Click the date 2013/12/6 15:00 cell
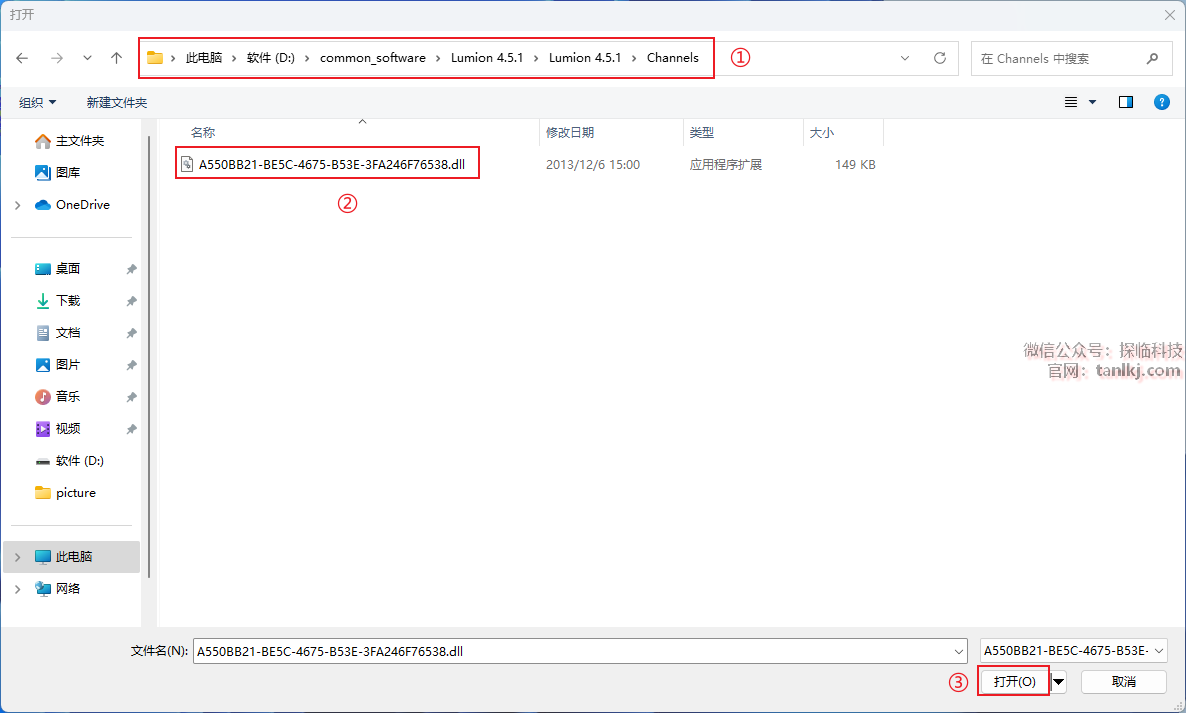Image resolution: width=1186 pixels, height=713 pixels. pyautogui.click(x=593, y=164)
